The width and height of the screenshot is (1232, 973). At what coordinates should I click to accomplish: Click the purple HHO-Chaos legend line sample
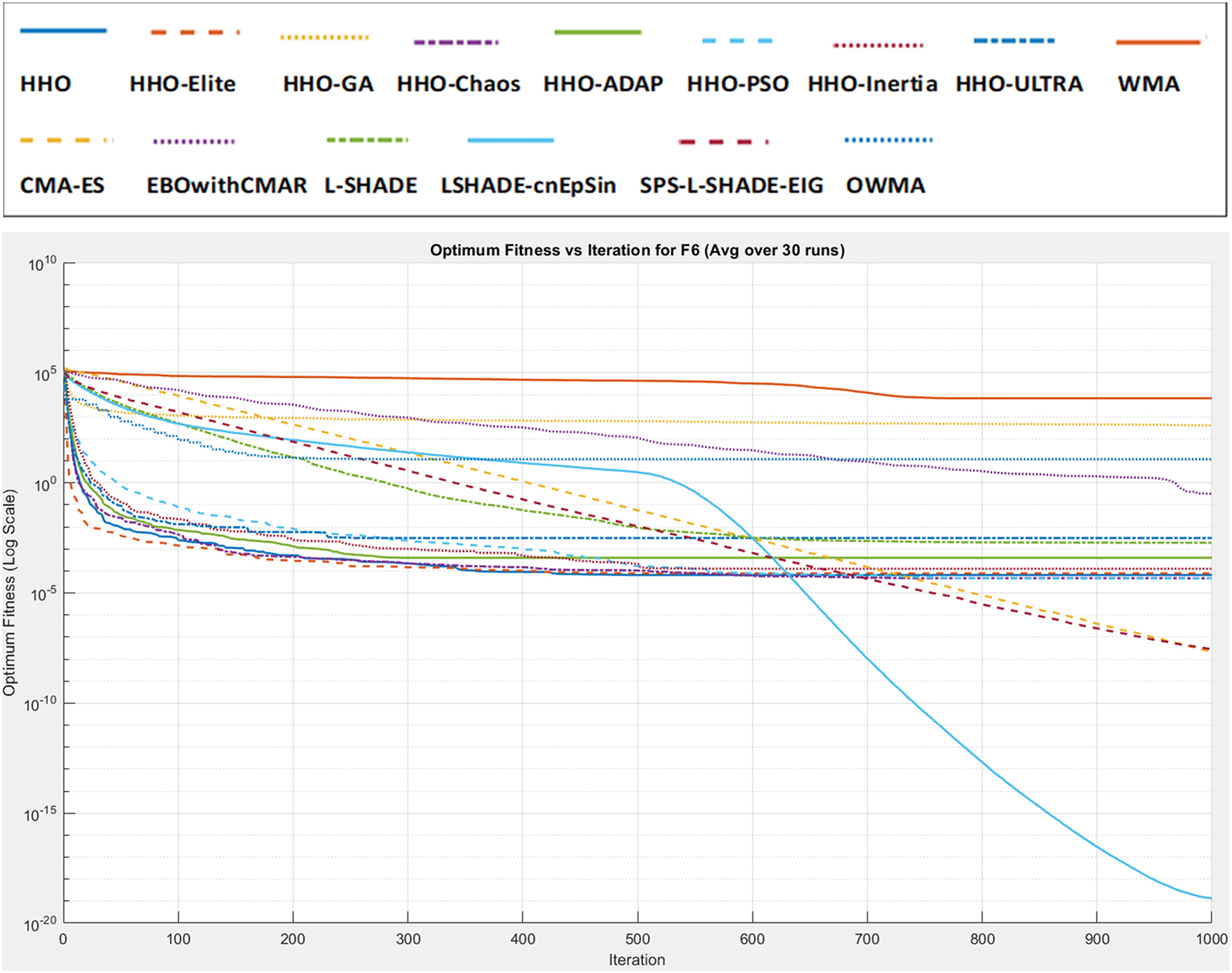click(456, 42)
